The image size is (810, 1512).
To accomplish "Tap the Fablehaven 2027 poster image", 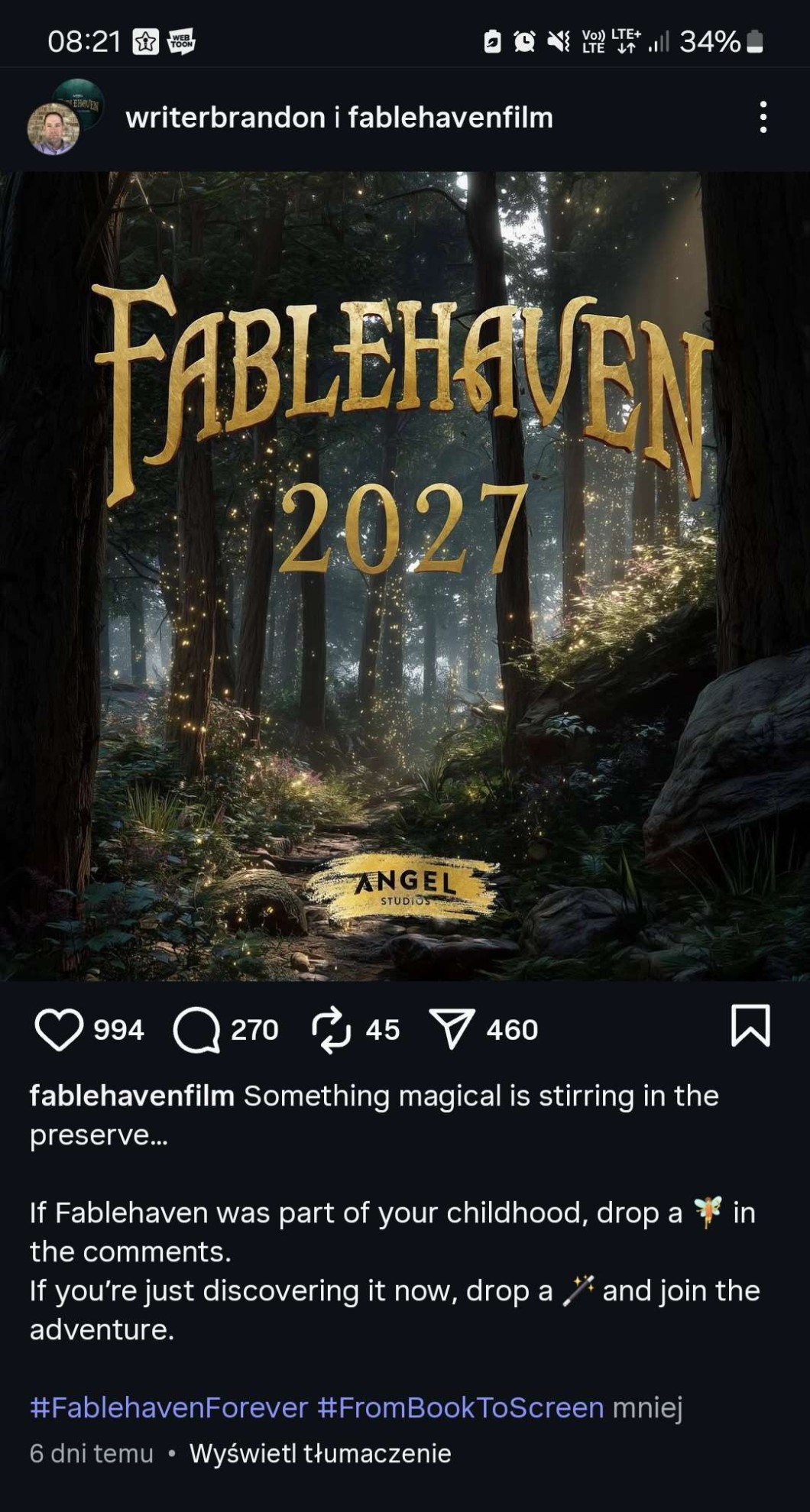I will coord(405,576).
